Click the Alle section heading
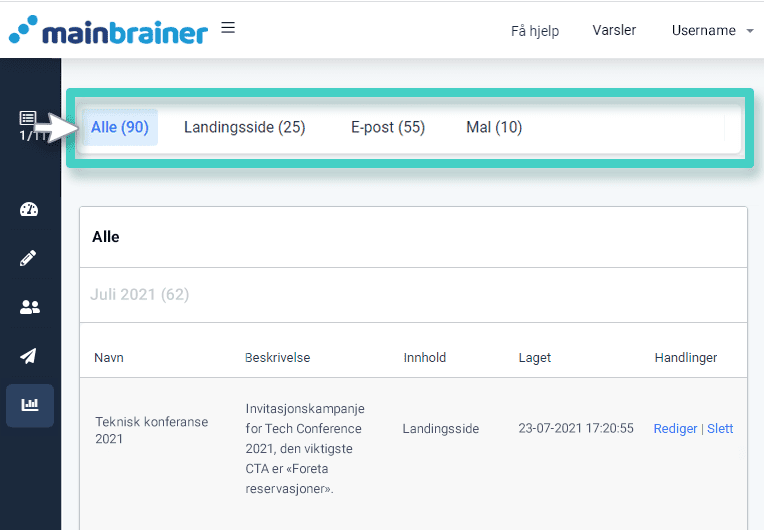This screenshot has width=764, height=530. click(x=106, y=237)
